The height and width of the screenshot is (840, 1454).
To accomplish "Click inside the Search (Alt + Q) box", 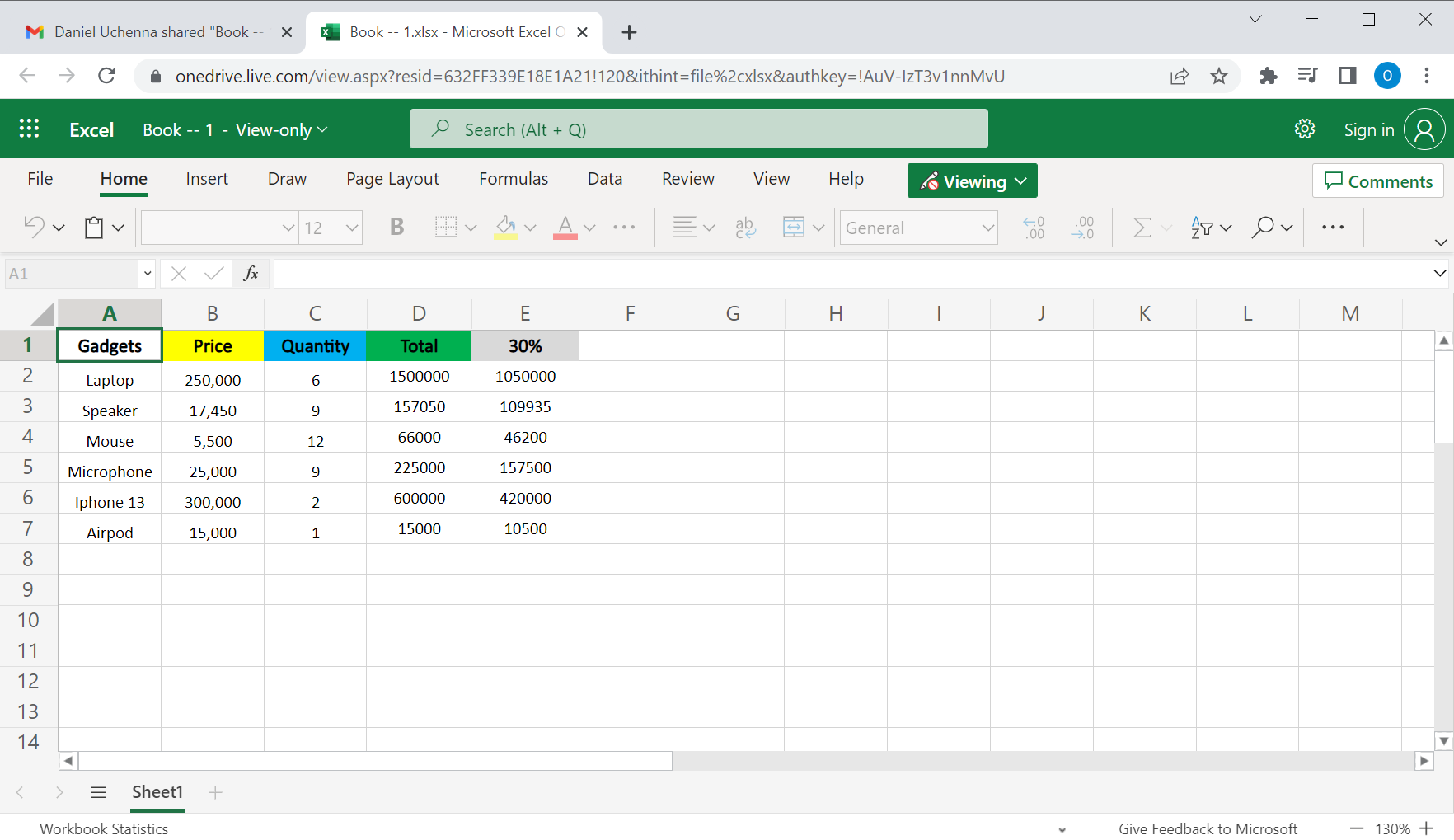I will [698, 129].
